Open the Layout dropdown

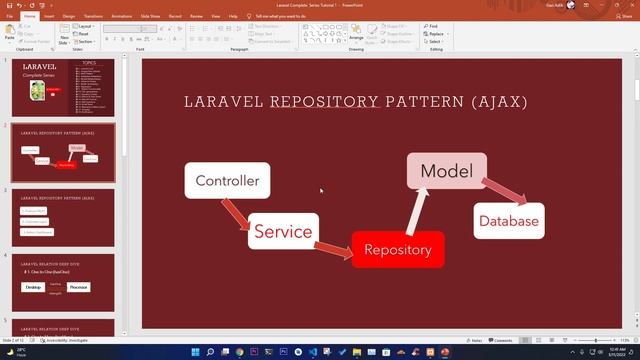(84, 26)
